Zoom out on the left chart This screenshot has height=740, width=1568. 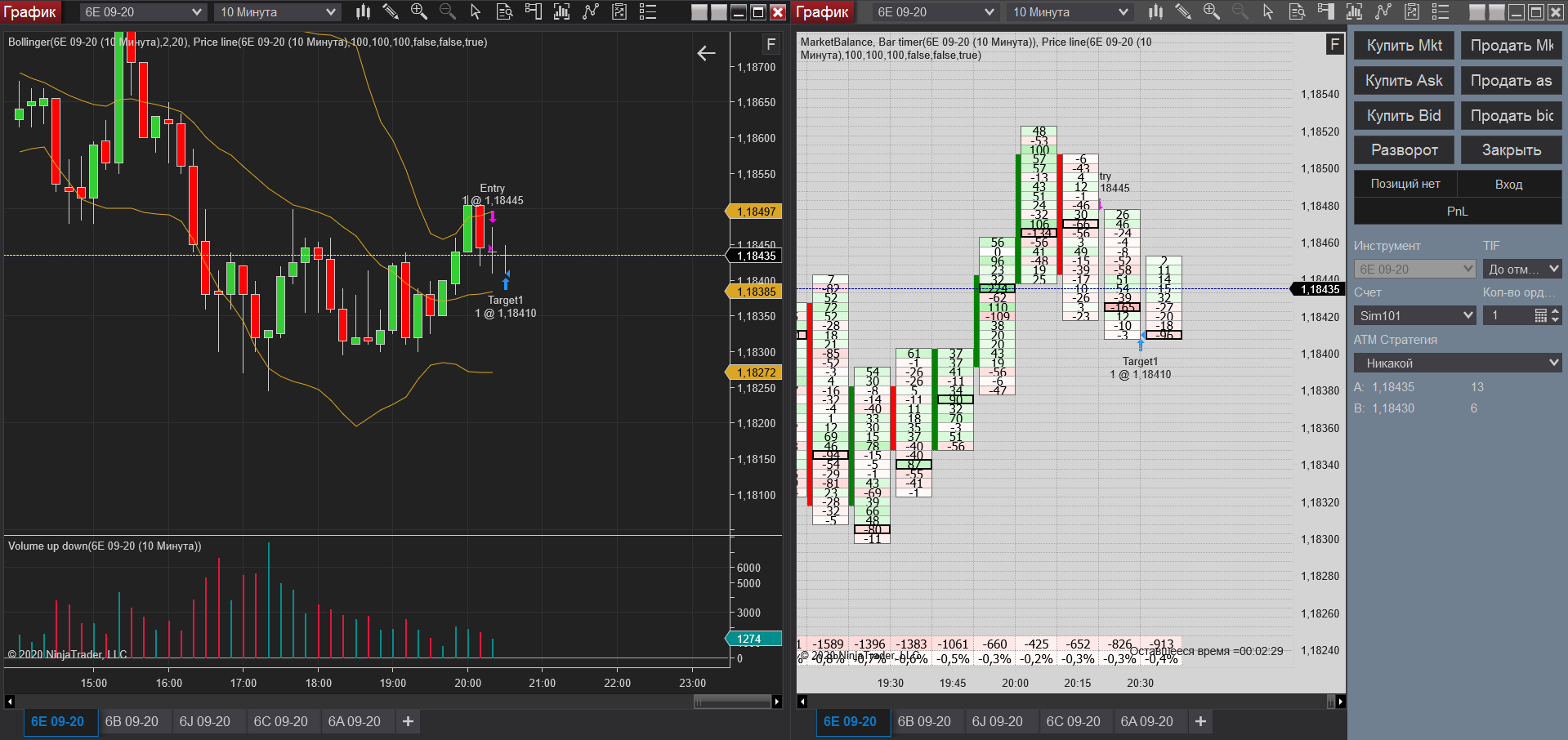pyautogui.click(x=448, y=11)
